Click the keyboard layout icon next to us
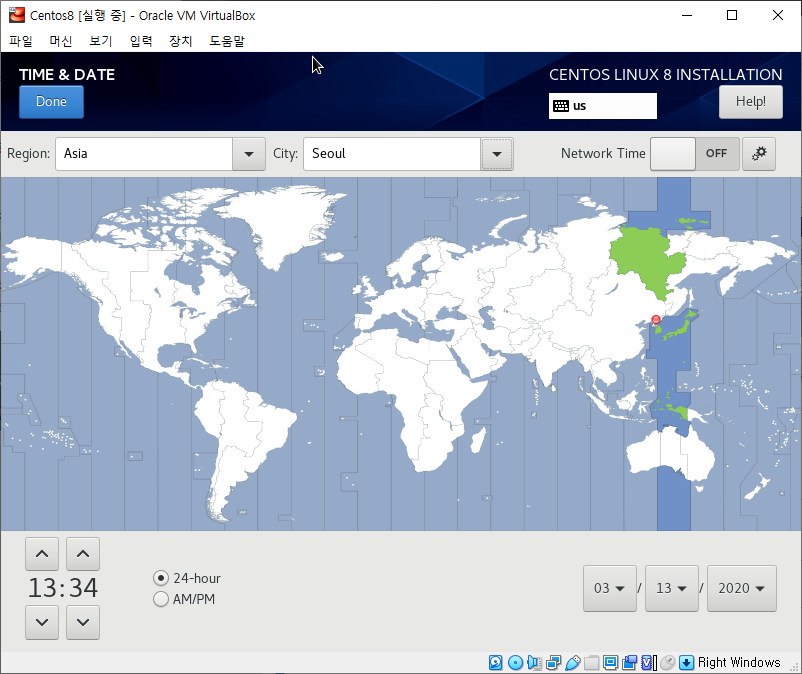The height and width of the screenshot is (674, 802). coord(561,106)
